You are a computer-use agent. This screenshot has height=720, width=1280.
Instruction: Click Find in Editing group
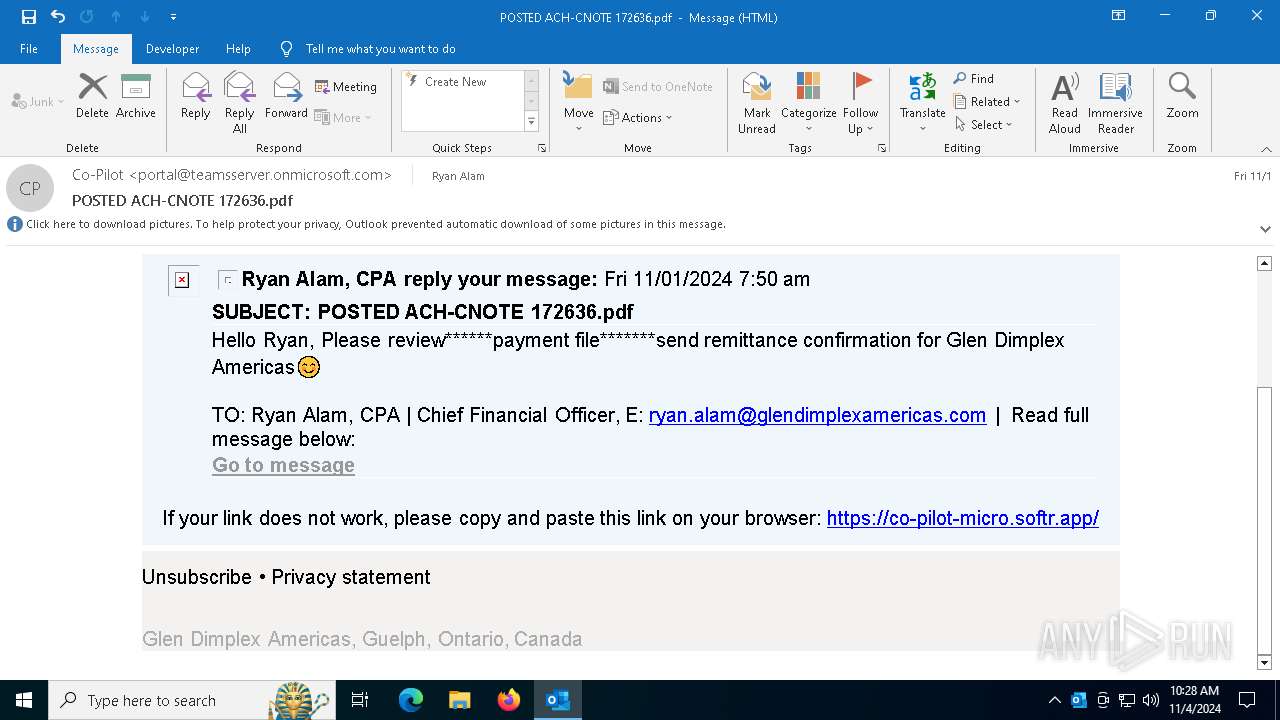pyautogui.click(x=973, y=79)
